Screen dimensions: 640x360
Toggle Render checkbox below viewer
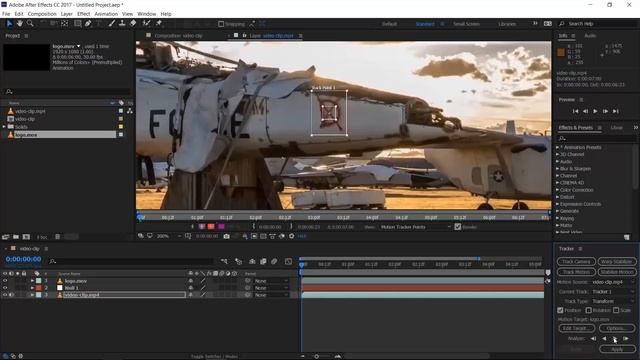pyautogui.click(x=458, y=227)
